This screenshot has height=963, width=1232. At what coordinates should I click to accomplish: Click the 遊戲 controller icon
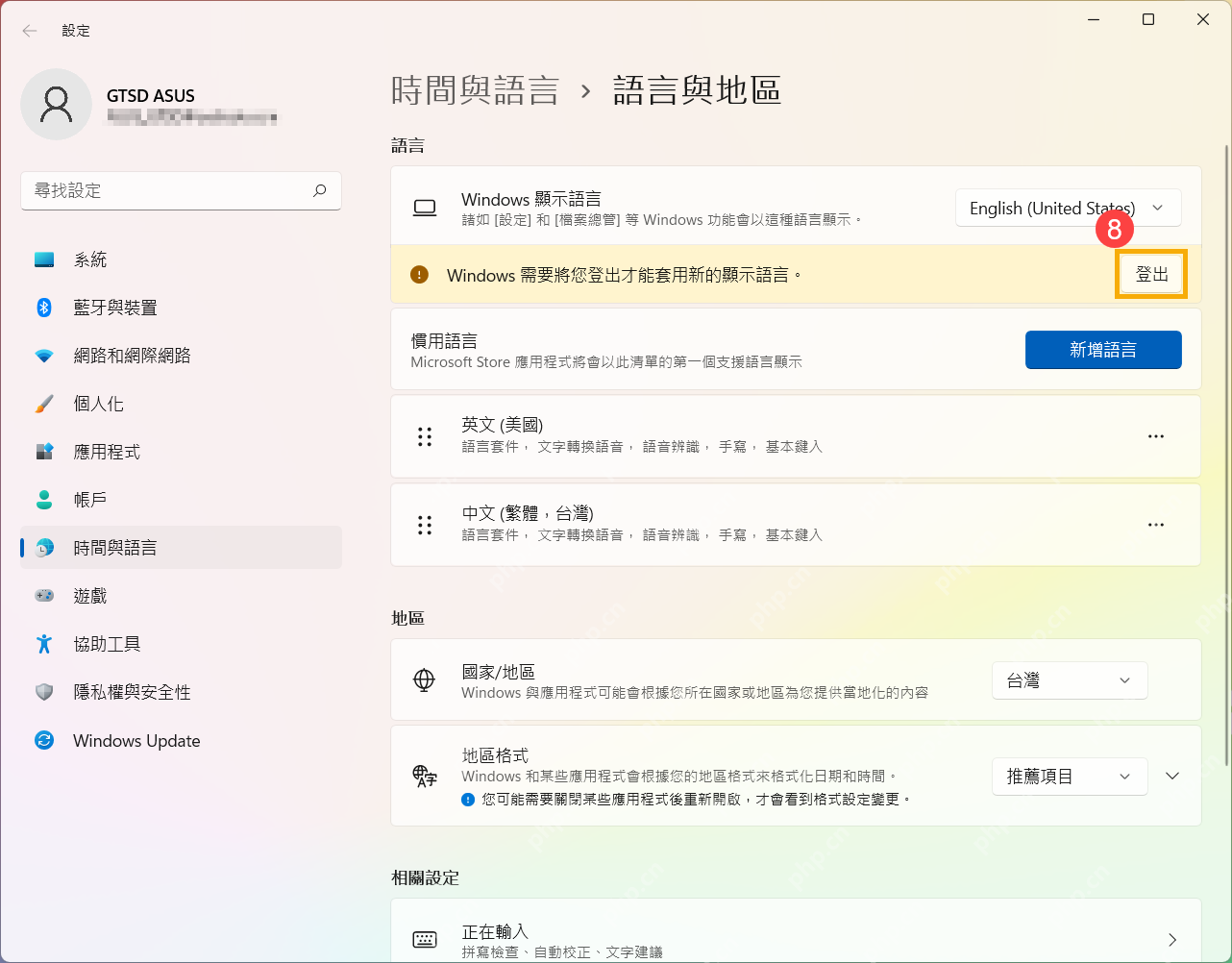44,596
